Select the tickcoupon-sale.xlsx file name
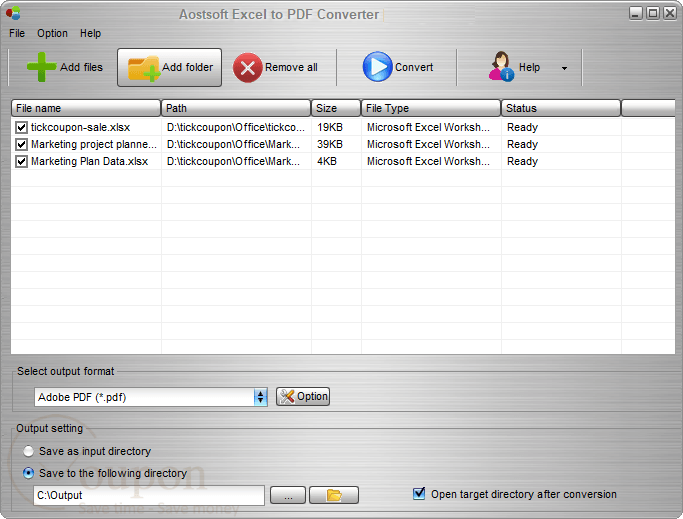Screen dimensions: 683x519 pos(81,127)
